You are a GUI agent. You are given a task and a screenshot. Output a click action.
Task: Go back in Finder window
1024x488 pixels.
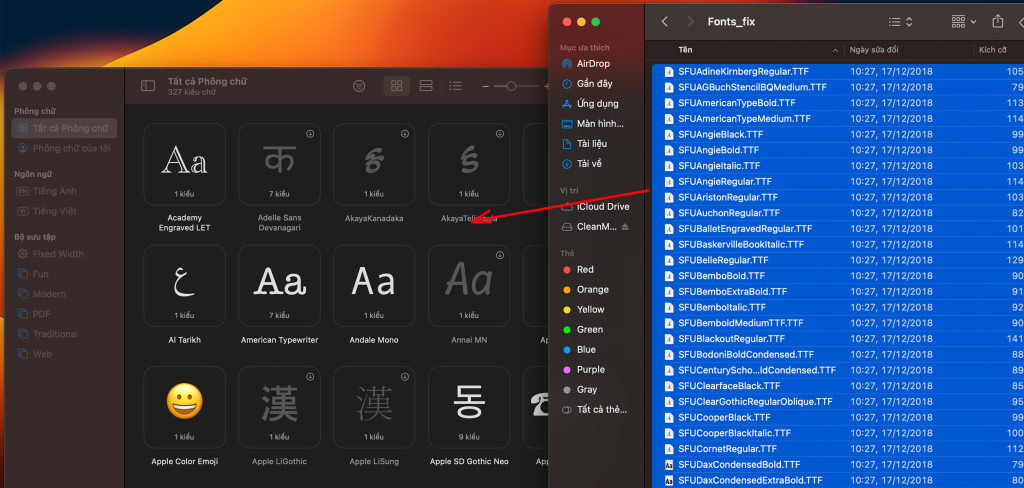point(663,21)
